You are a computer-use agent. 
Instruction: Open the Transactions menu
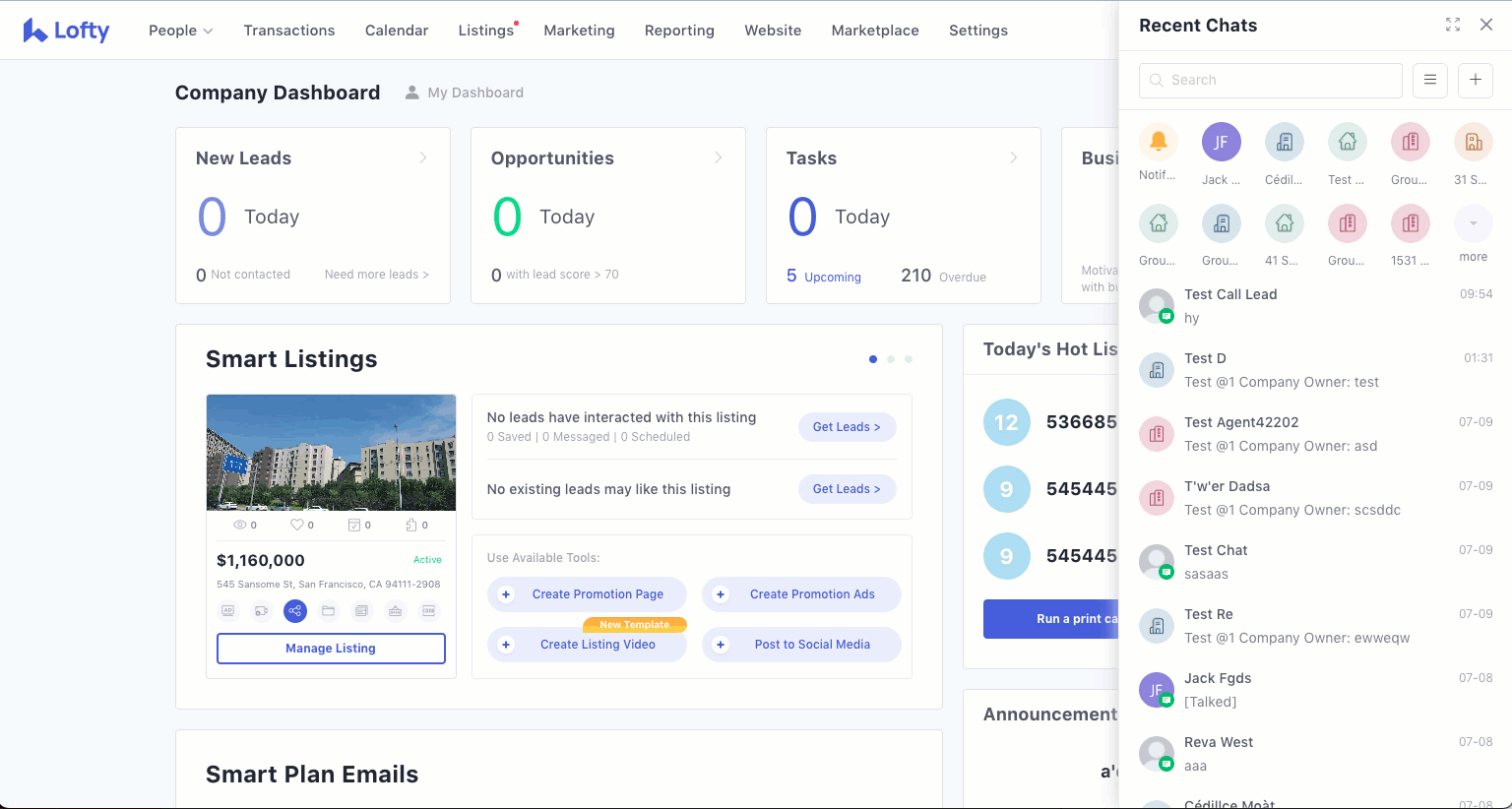pyautogui.click(x=289, y=31)
